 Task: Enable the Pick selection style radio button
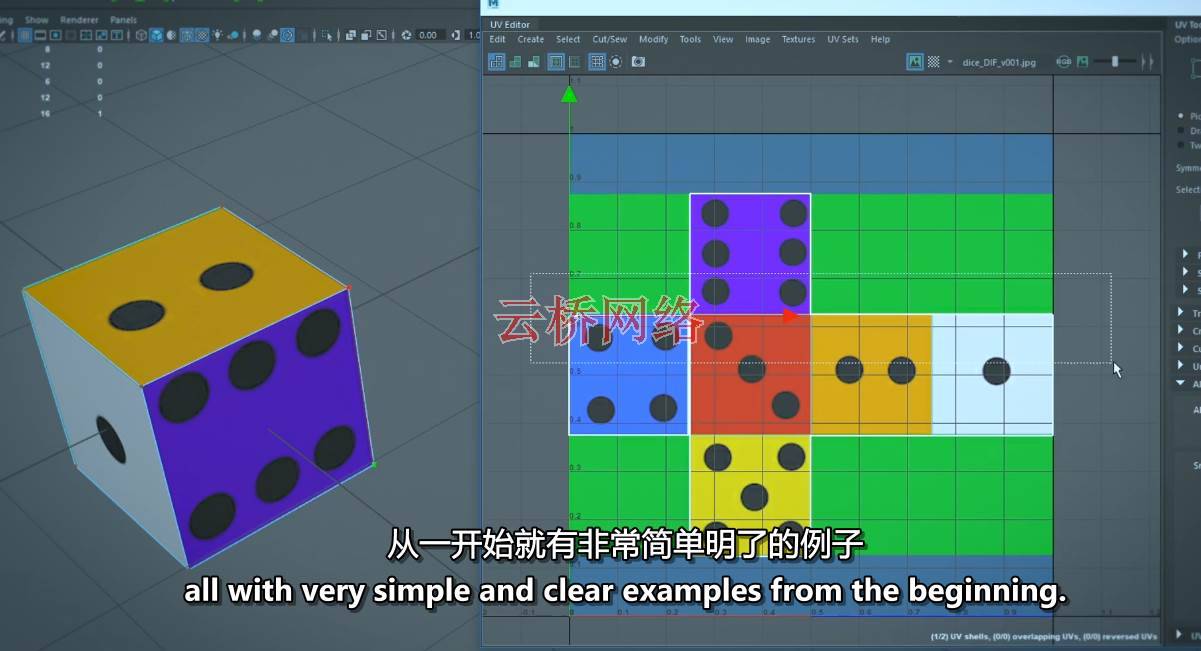(x=1183, y=115)
